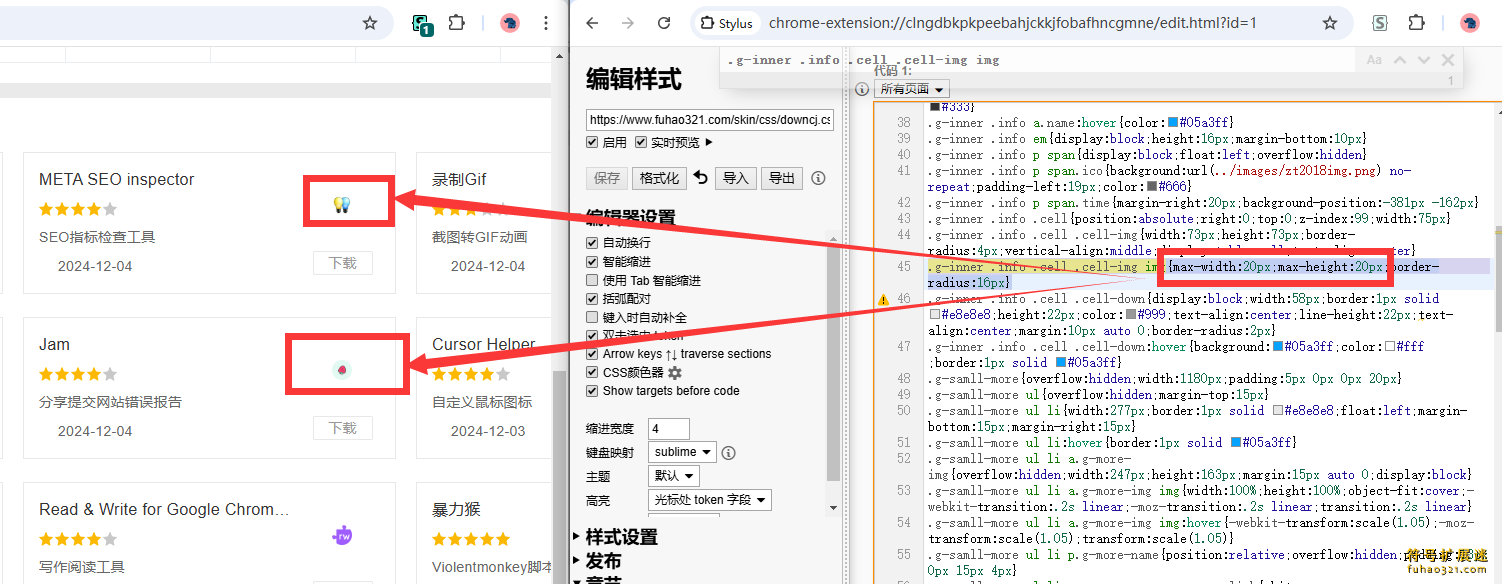Expand 样式设置 section
The height and width of the screenshot is (584, 1502).
(x=622, y=537)
